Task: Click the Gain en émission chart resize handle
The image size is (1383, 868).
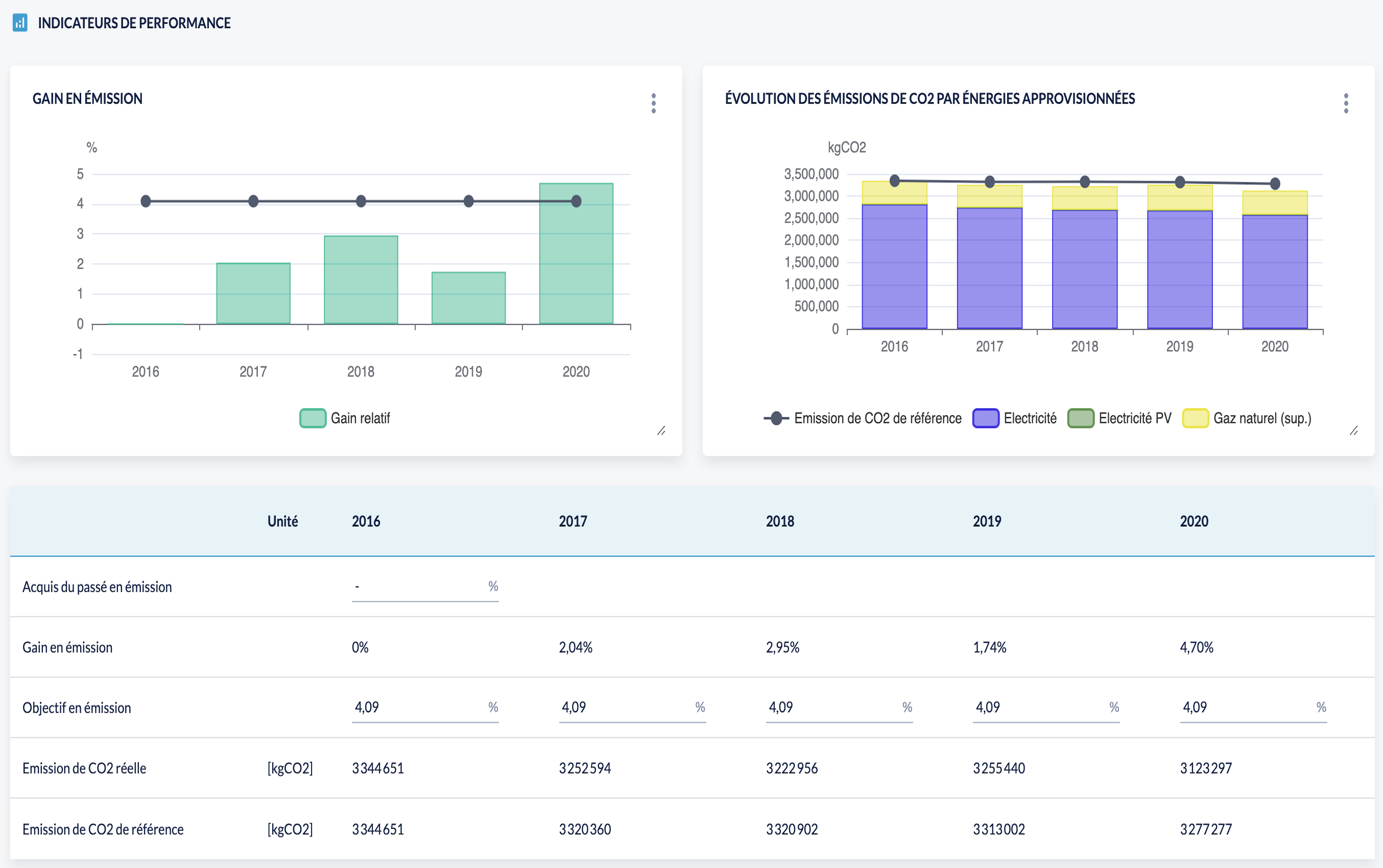Action: point(661,430)
